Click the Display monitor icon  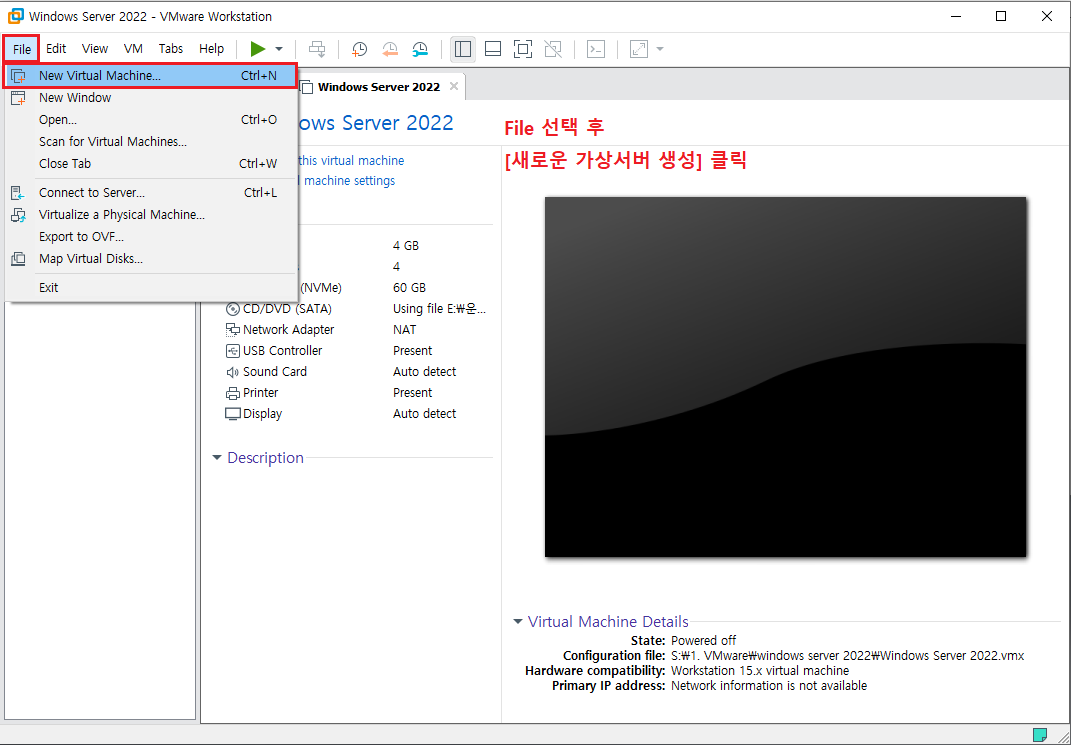[x=233, y=414]
